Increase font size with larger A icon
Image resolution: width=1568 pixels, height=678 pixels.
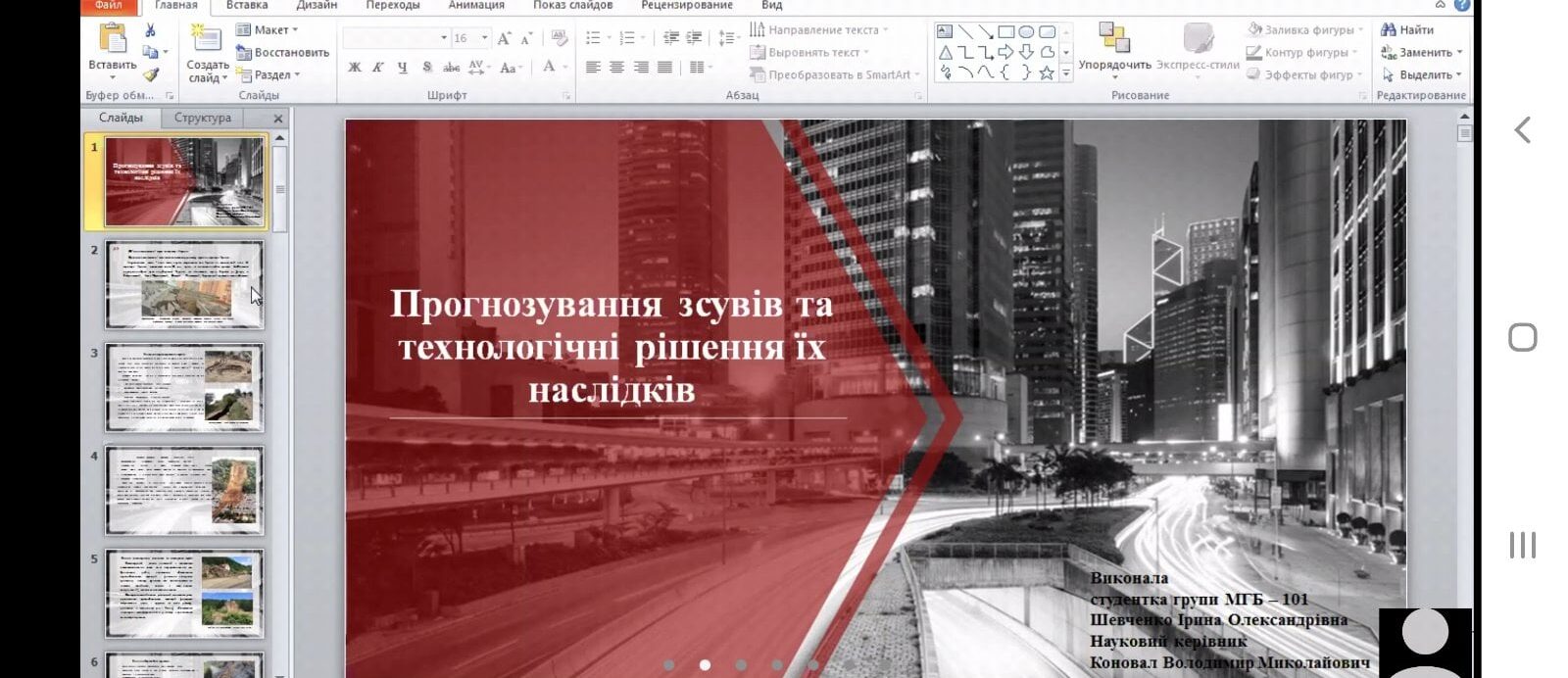pos(504,38)
